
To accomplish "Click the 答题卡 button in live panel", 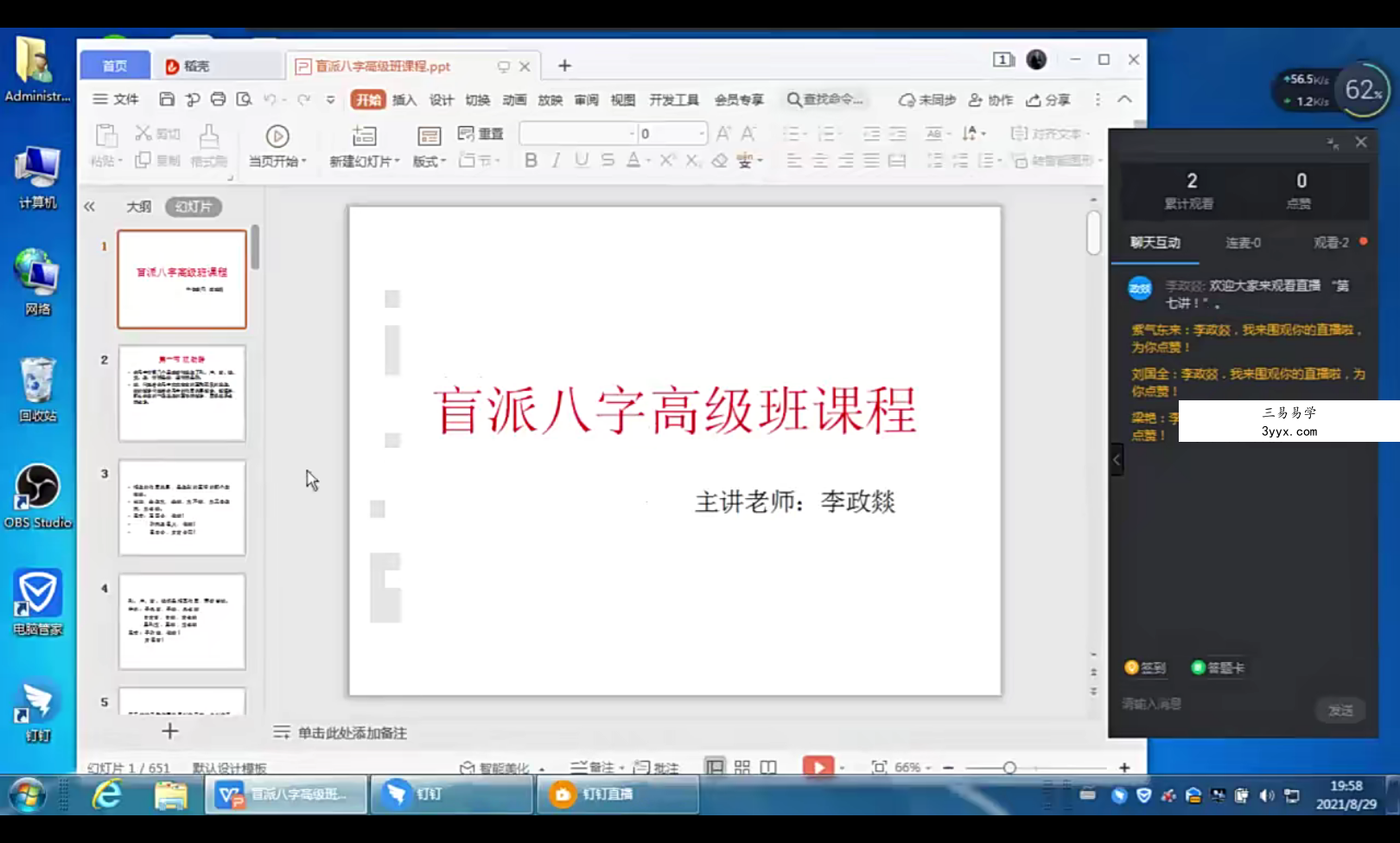I will [x=1218, y=667].
